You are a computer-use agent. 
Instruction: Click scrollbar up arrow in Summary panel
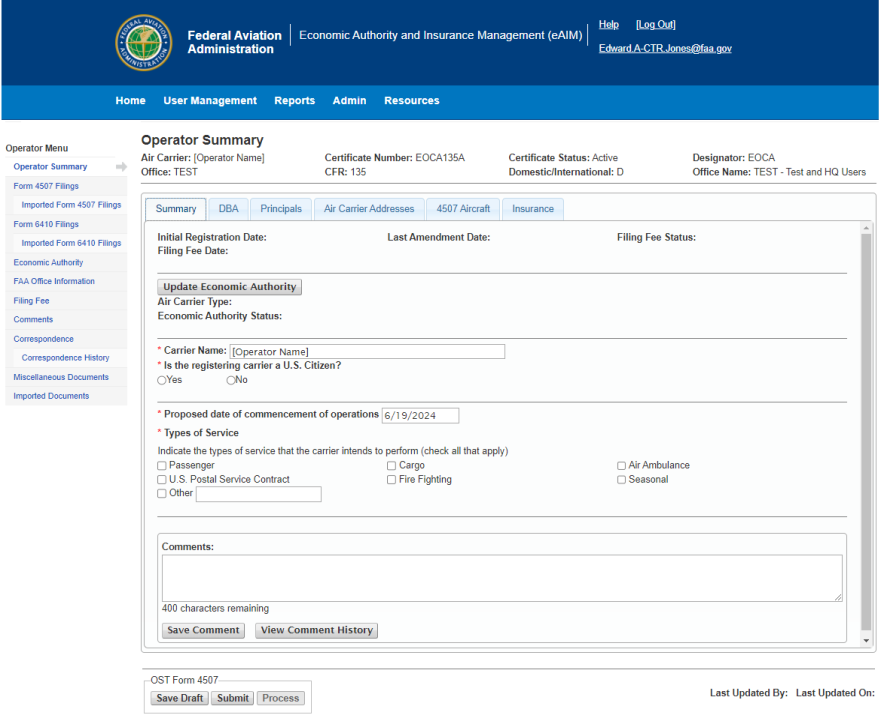pos(866,228)
